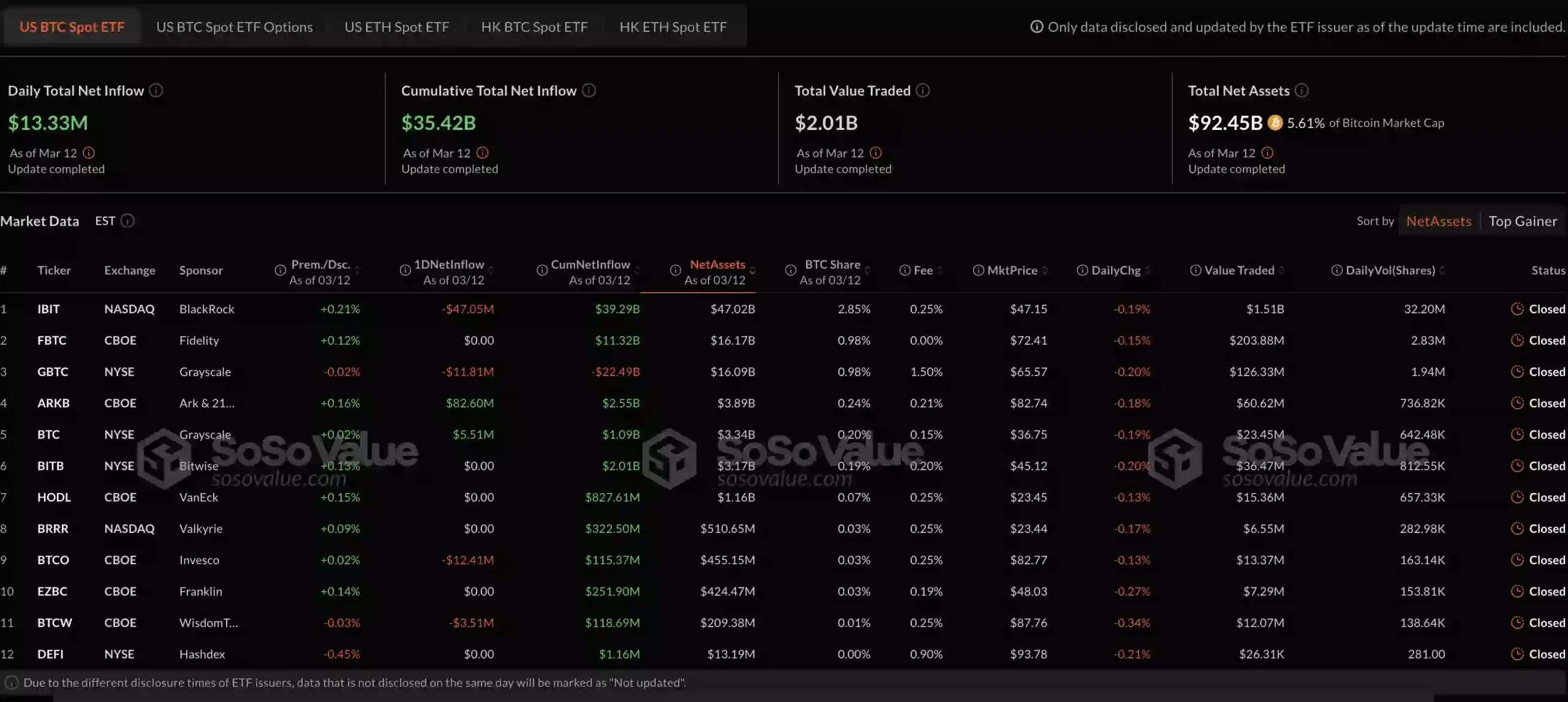Click info icon beside Cumulative Total Net Inflow
The height and width of the screenshot is (702, 1568).
pyautogui.click(x=589, y=91)
